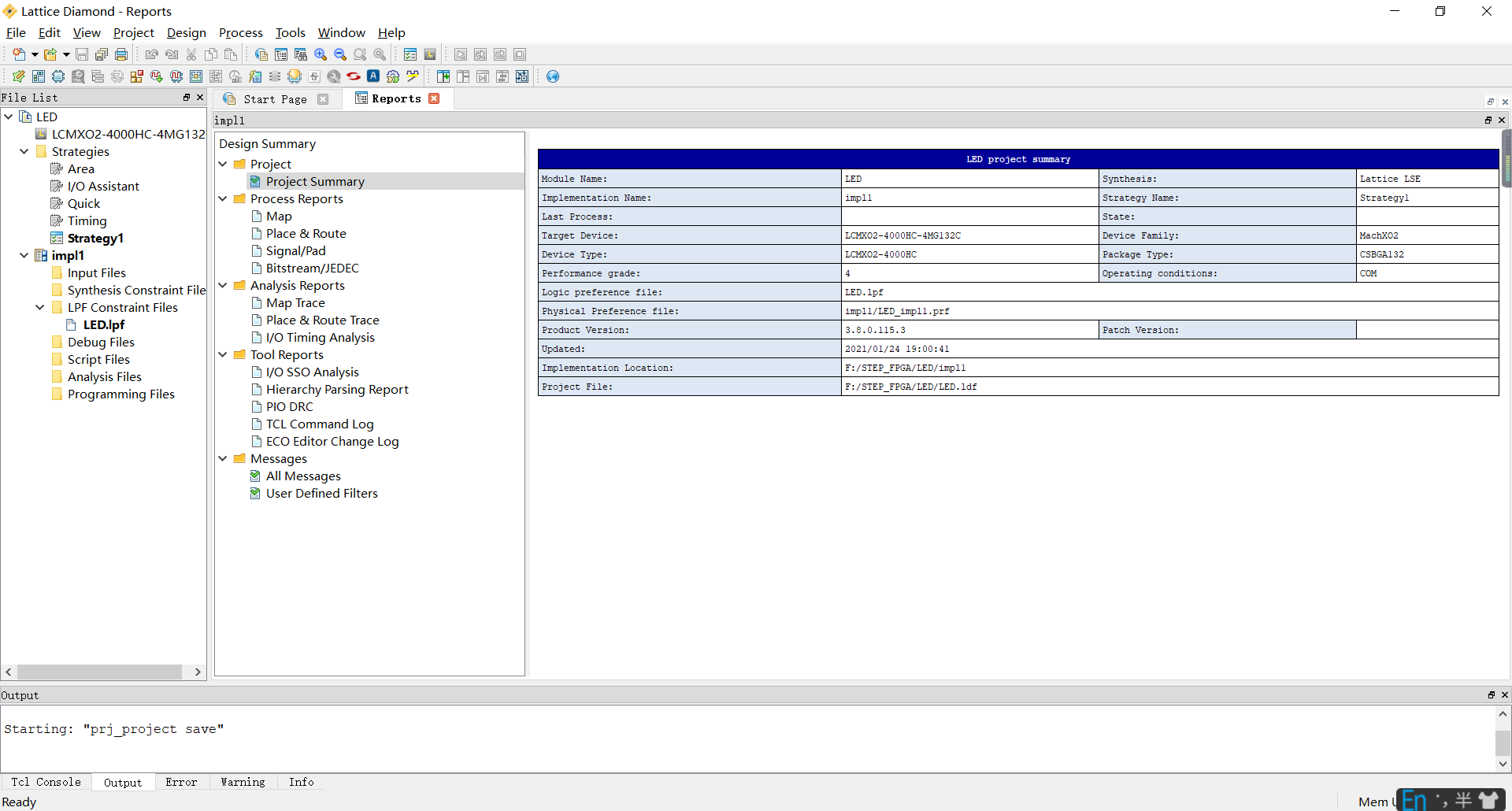Open the Project menu

(x=134, y=32)
